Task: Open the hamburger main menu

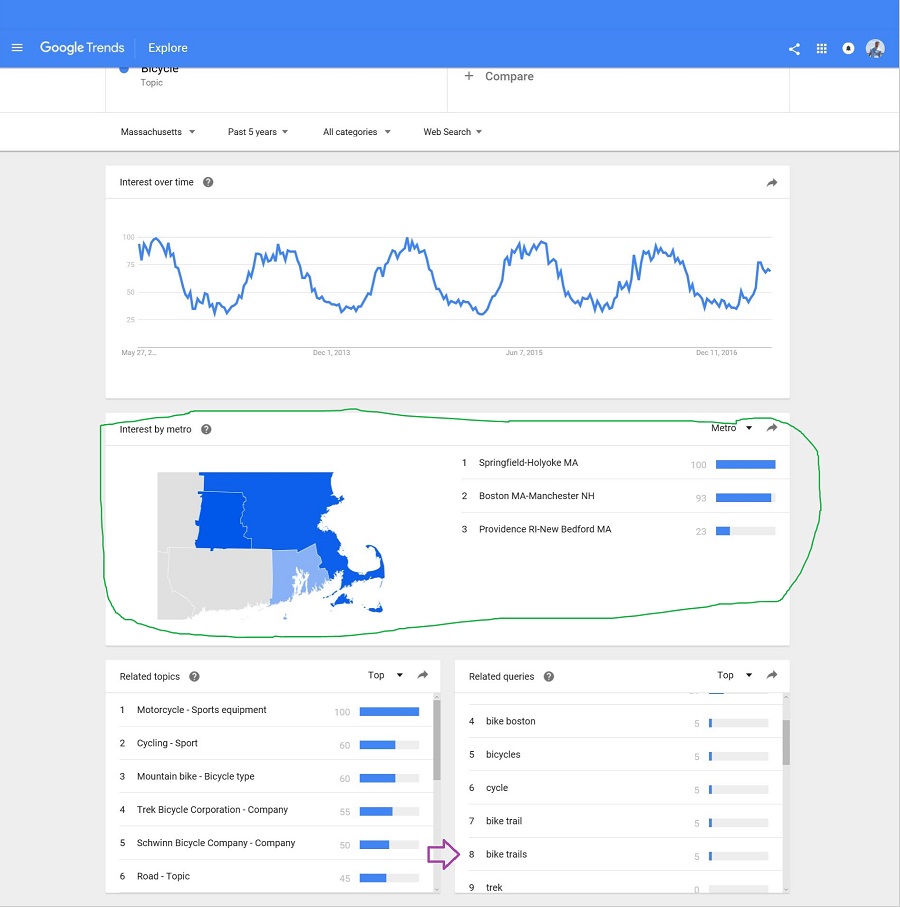Action: click(x=17, y=47)
